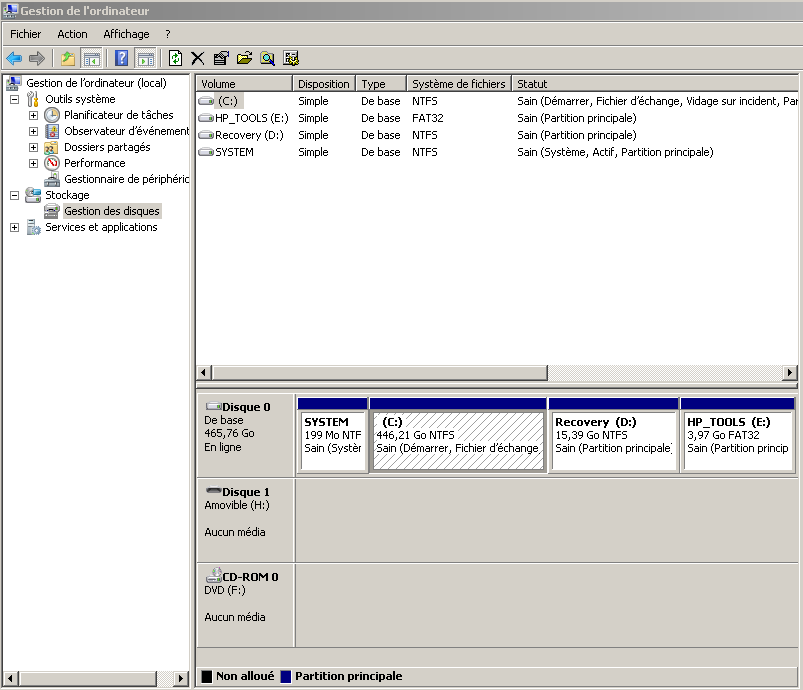Open the Action menu
The image size is (803, 690).
(72, 34)
